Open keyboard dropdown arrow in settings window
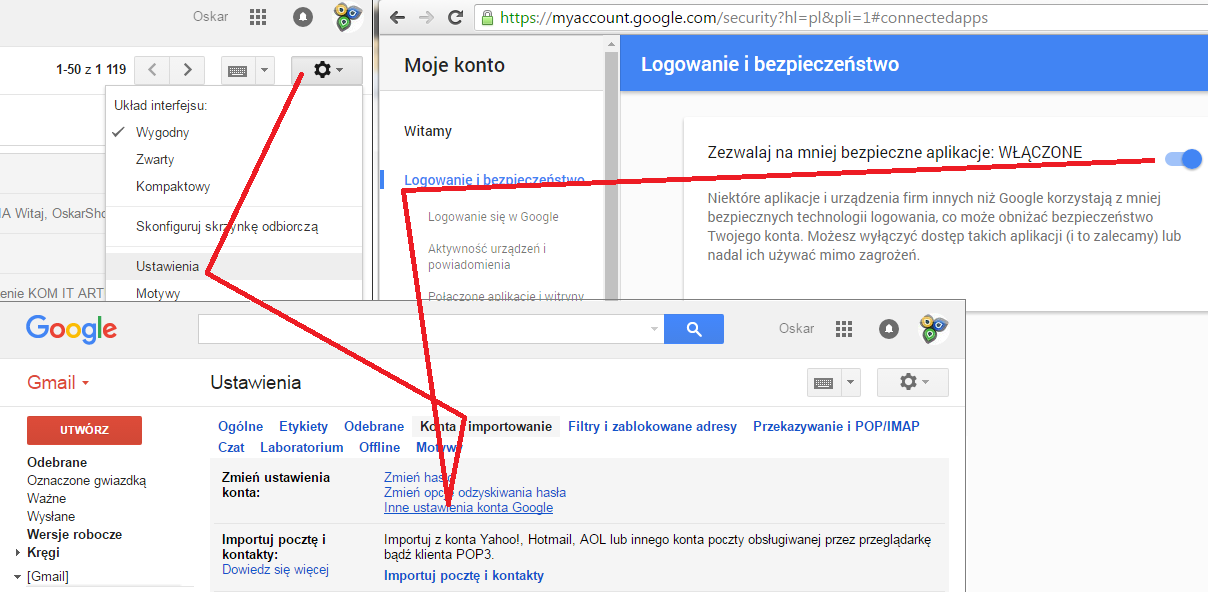The image size is (1208, 592). 850,382
